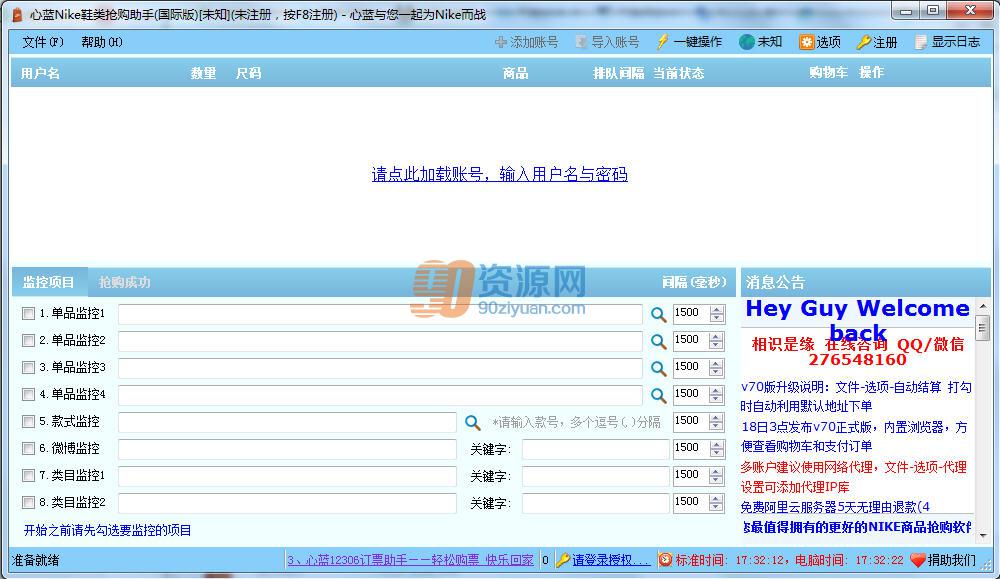Click the 类目监控1 关键字 input field
Image resolution: width=1000 pixels, height=579 pixels.
(x=596, y=476)
